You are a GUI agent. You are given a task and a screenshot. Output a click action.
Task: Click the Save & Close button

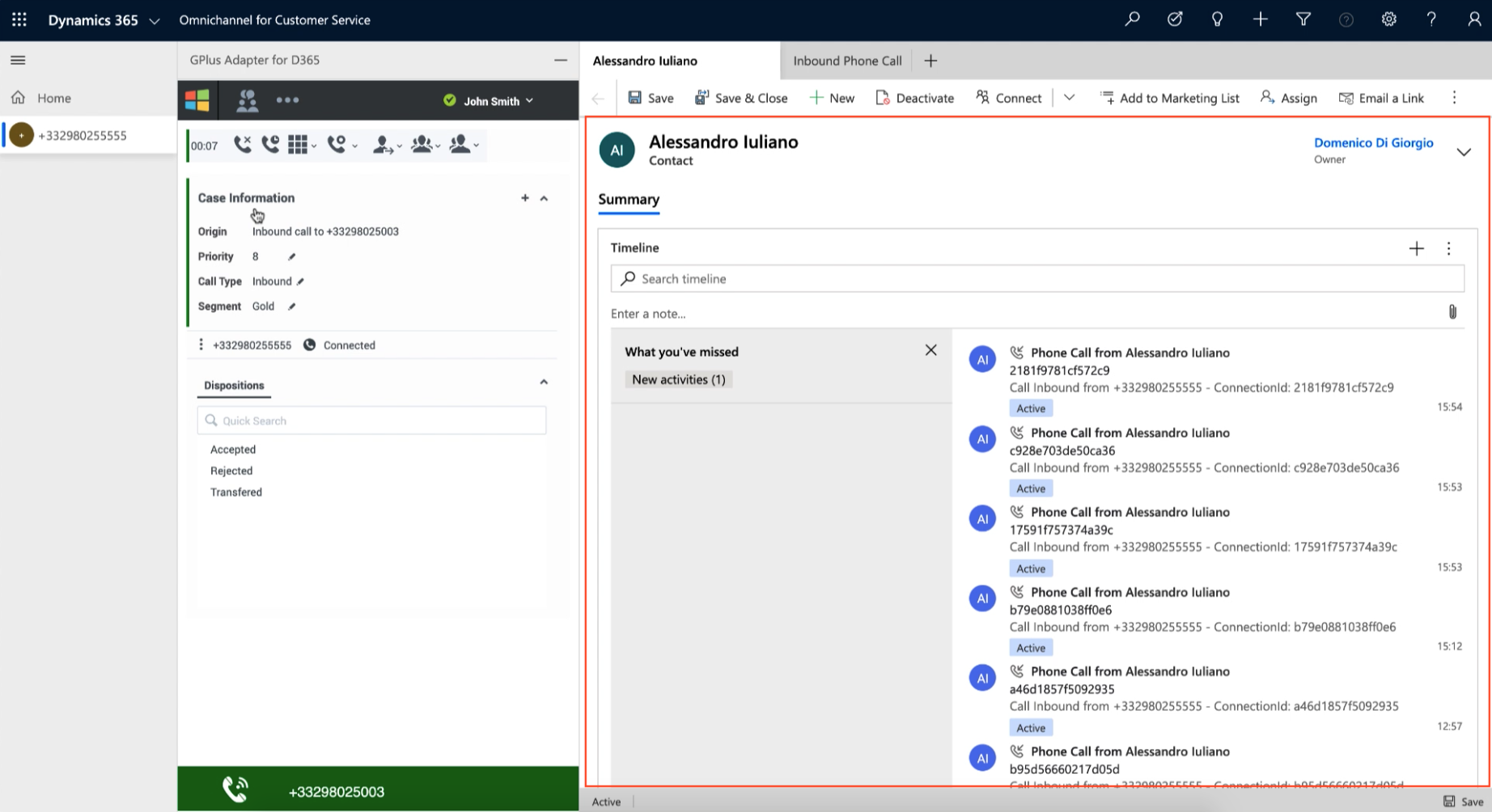[741, 98]
